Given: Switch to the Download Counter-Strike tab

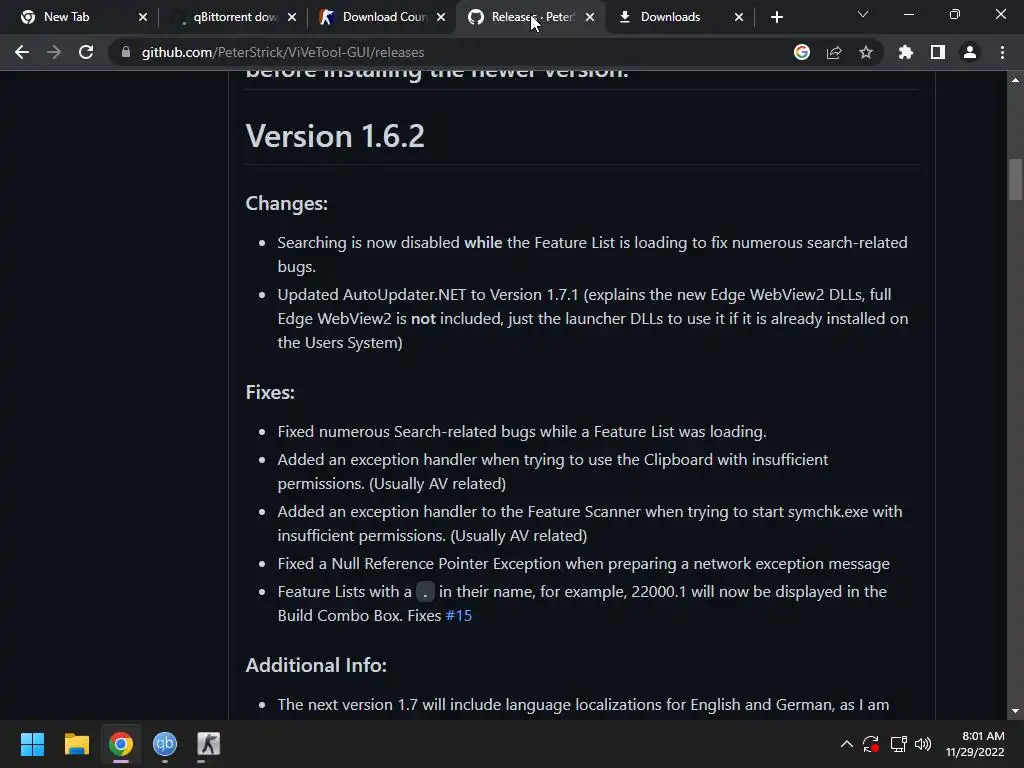Looking at the screenshot, I should click(x=384, y=17).
